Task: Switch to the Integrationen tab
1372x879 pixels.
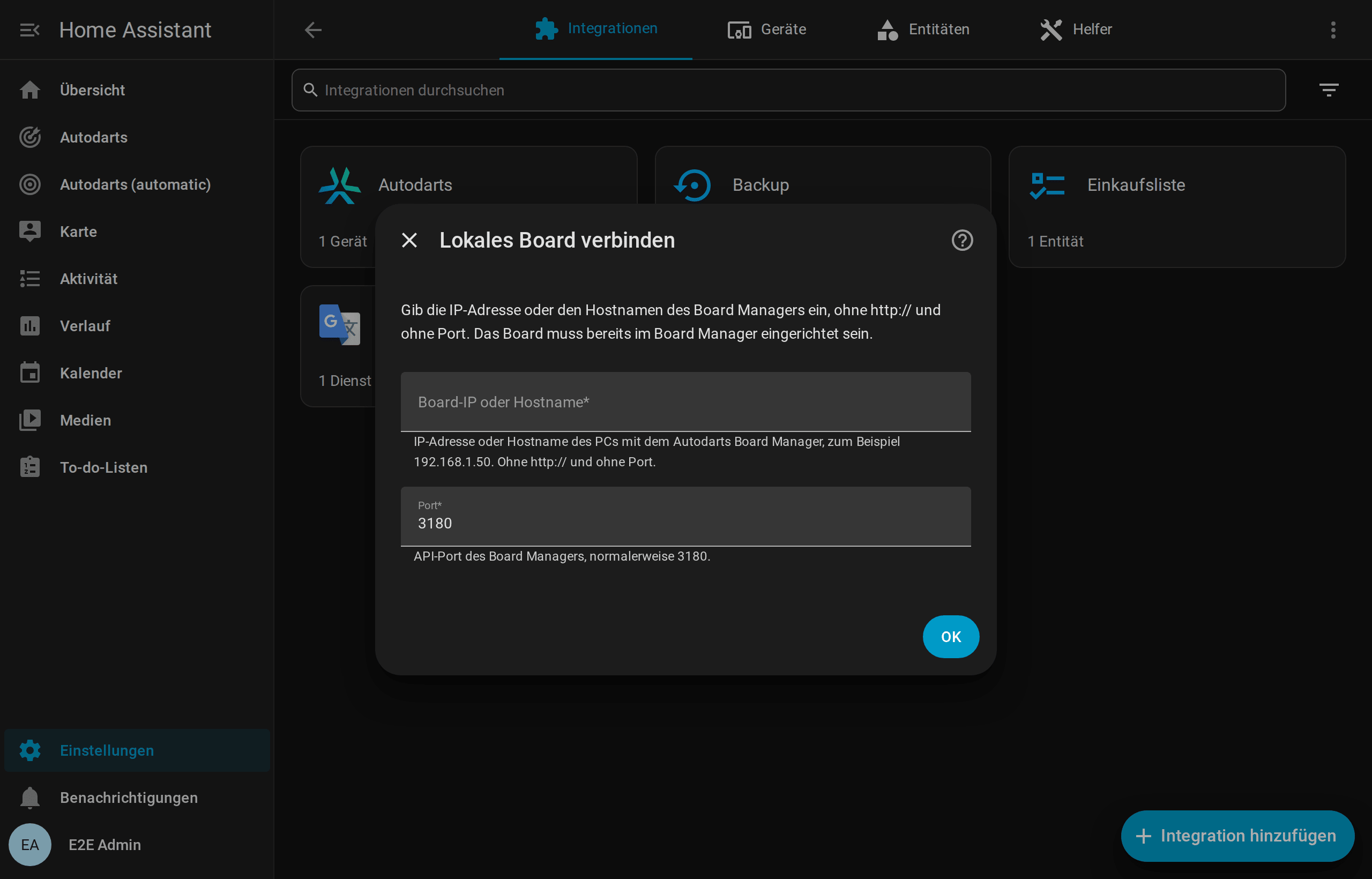Action: pyautogui.click(x=596, y=29)
